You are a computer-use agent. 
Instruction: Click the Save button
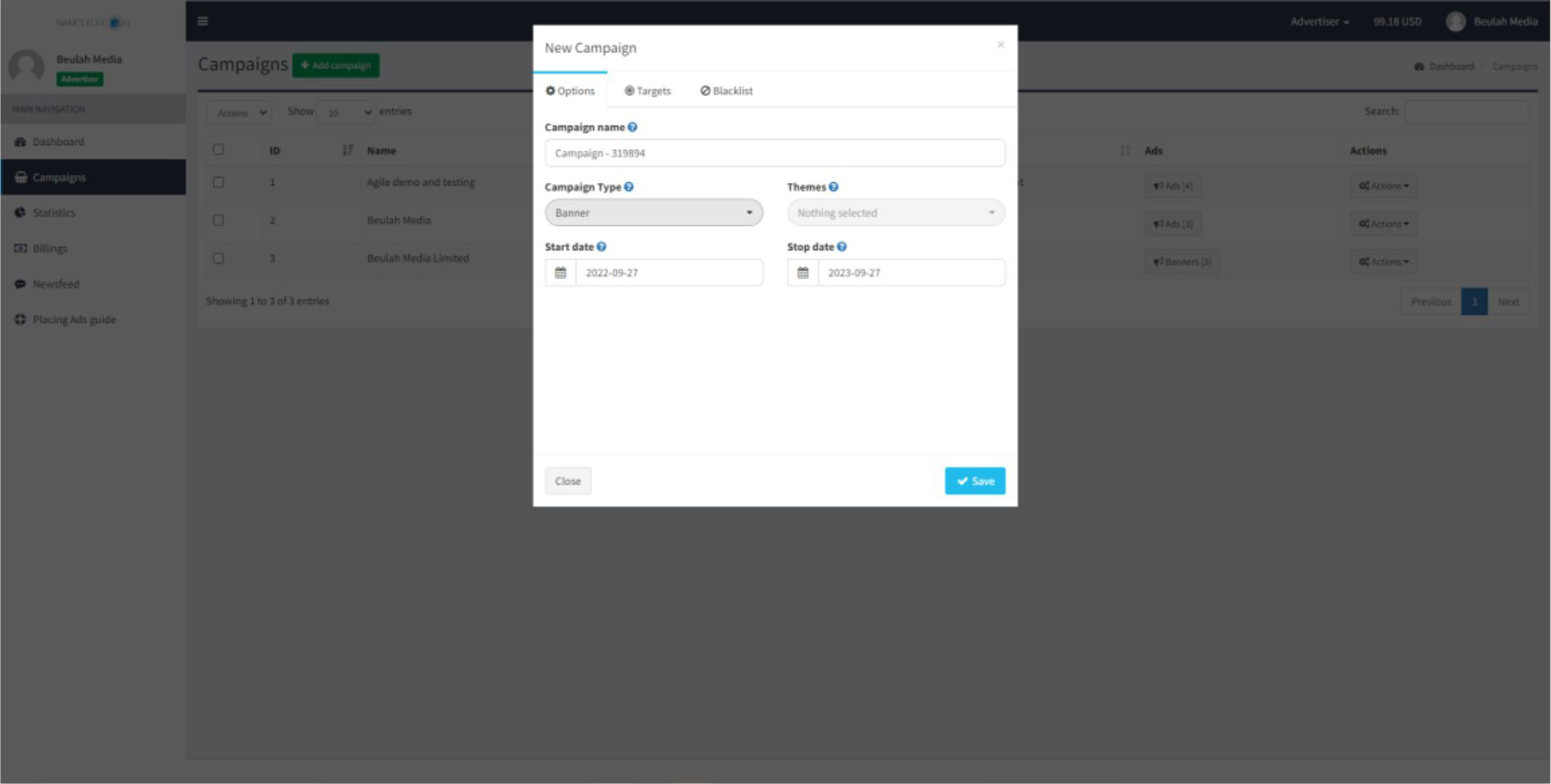tap(975, 481)
